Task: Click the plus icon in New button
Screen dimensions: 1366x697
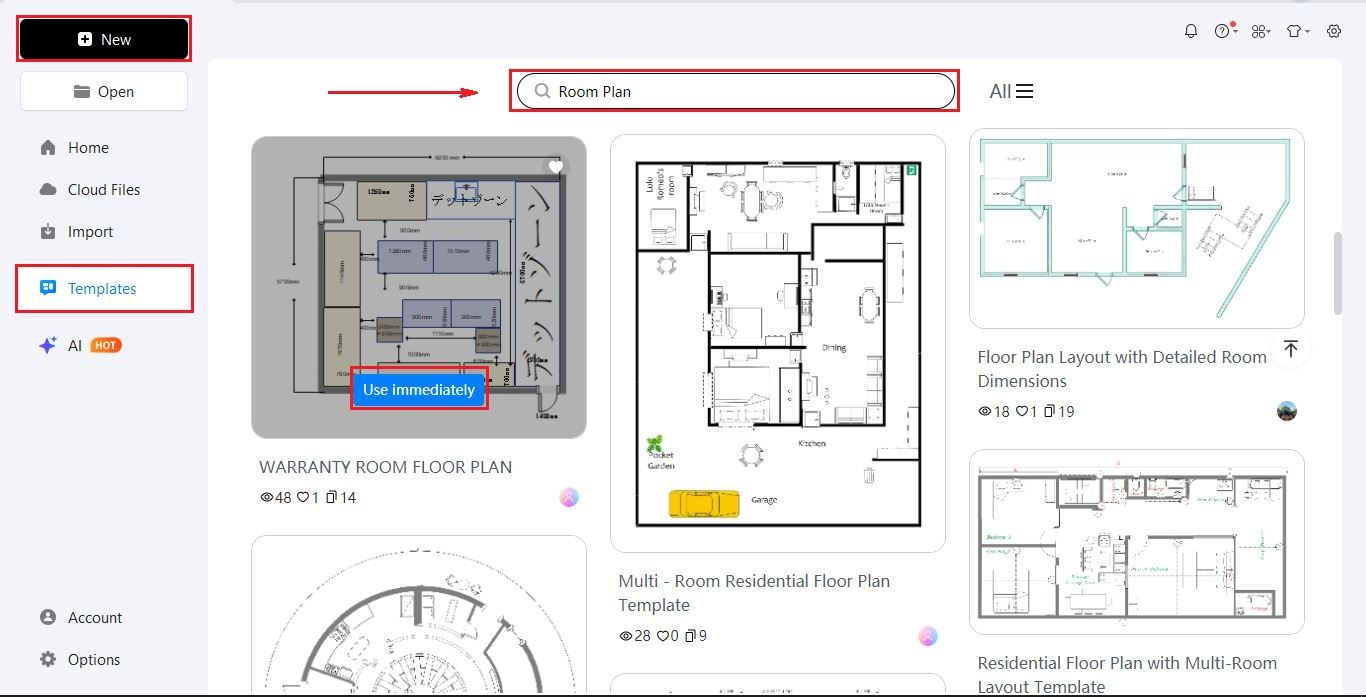Action: (x=85, y=39)
